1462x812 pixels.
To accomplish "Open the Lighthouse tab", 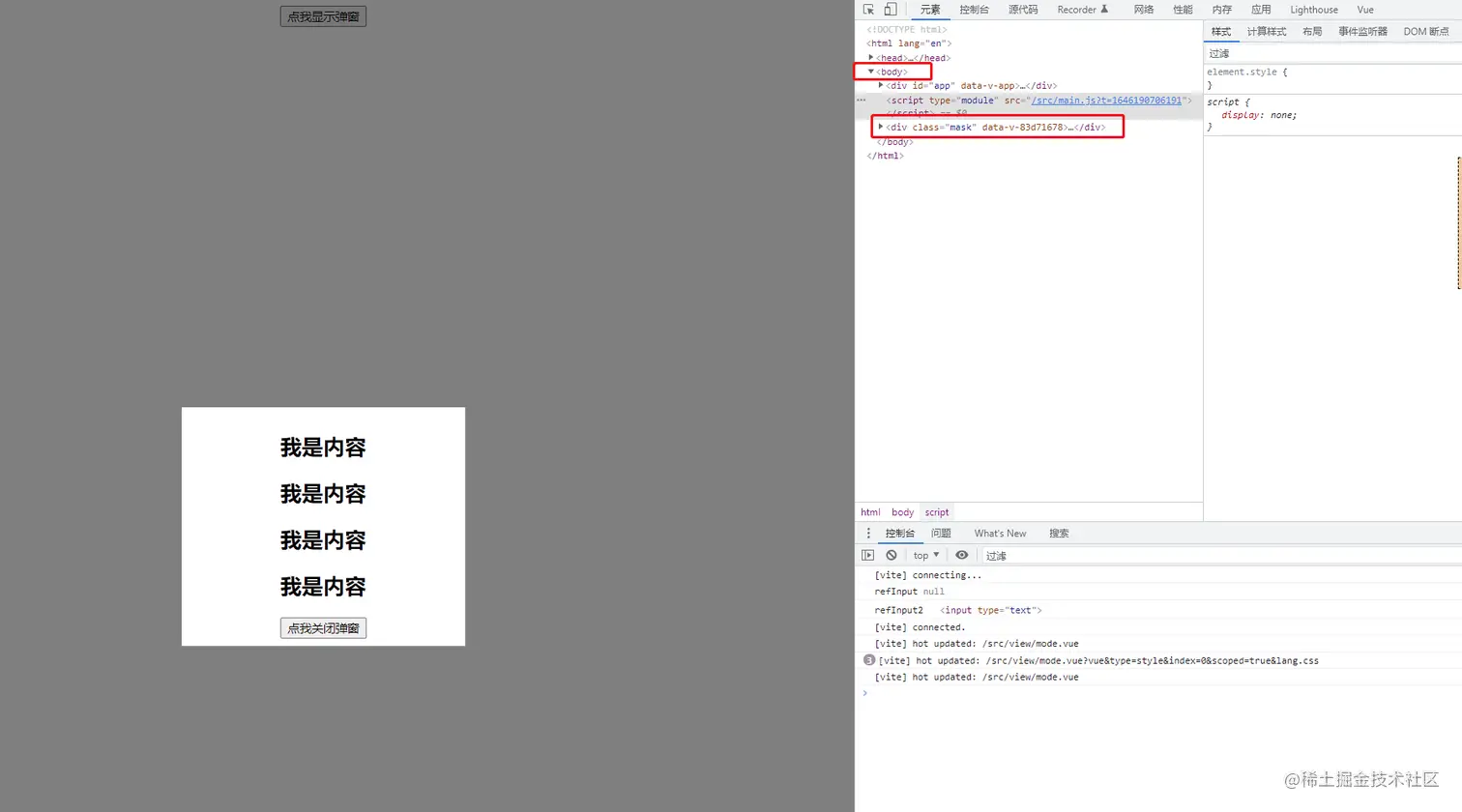I will pyautogui.click(x=1314, y=10).
